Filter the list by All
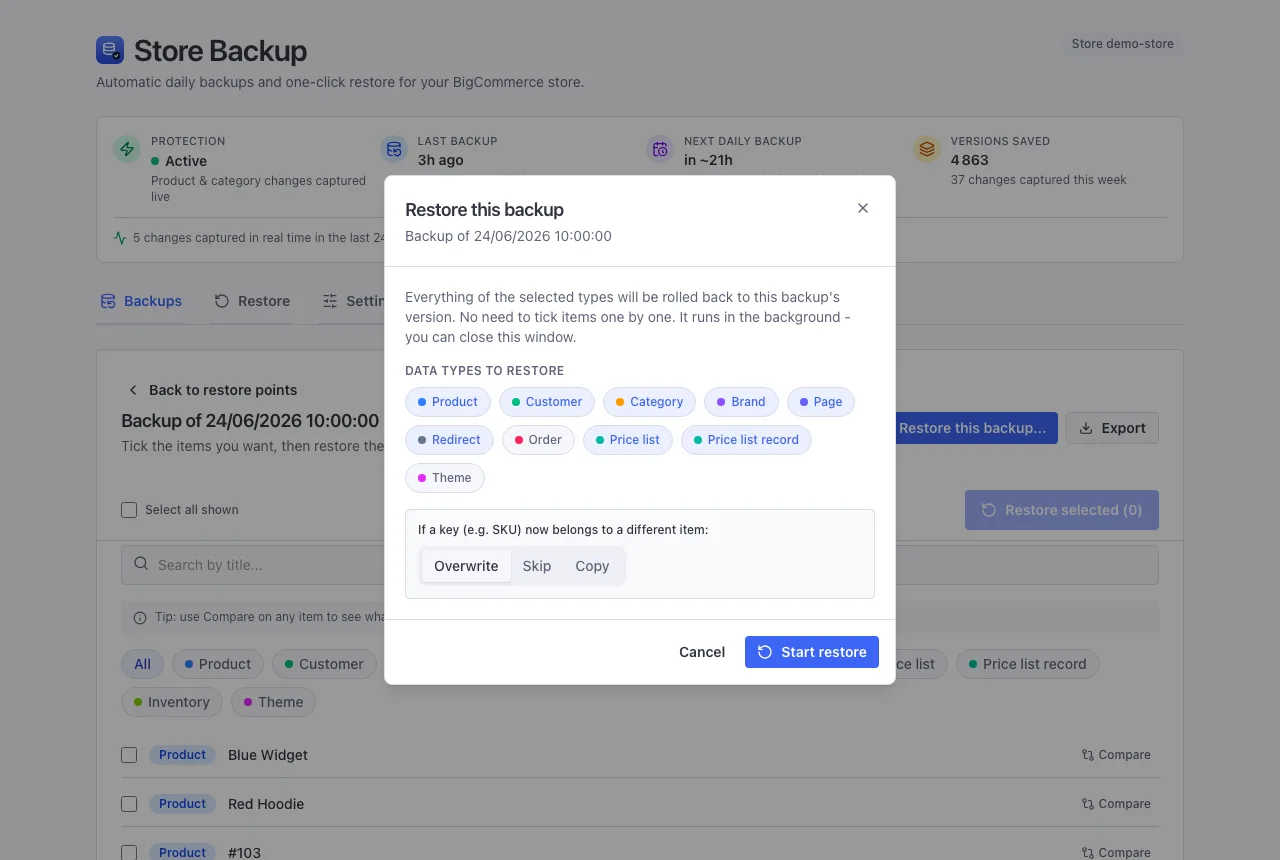 click(x=143, y=664)
